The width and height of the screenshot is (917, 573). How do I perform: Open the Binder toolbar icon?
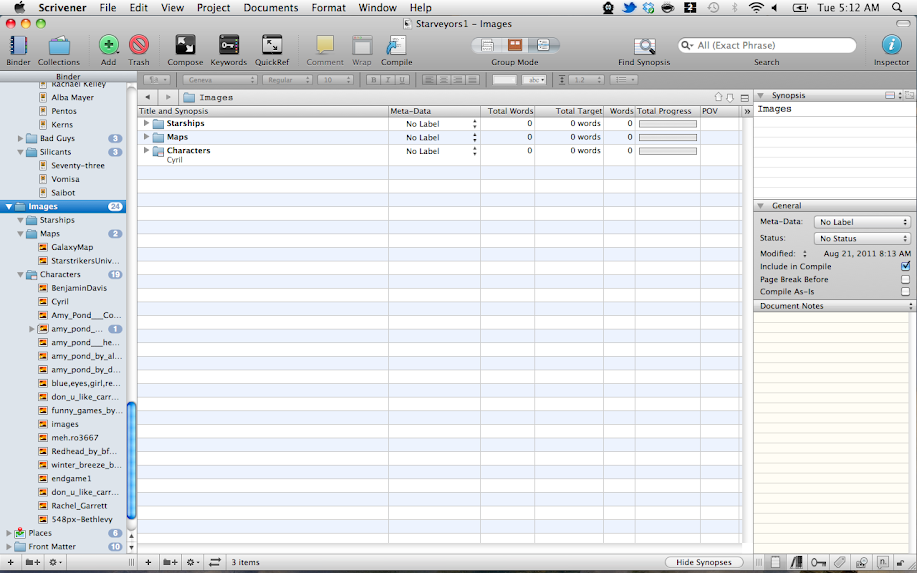(19, 45)
